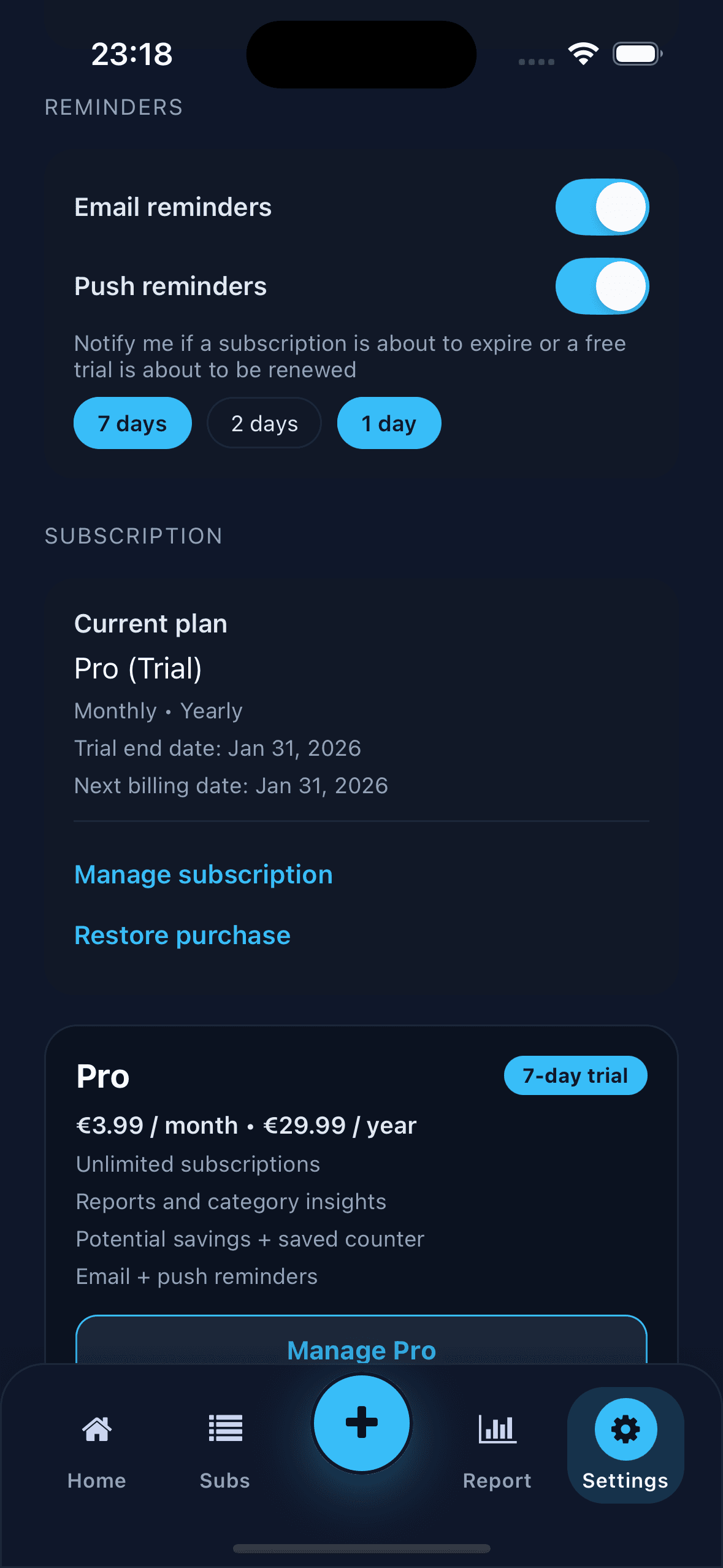This screenshot has width=723, height=1568.
Task: Disable the Email reminders toggle
Action: (x=602, y=207)
